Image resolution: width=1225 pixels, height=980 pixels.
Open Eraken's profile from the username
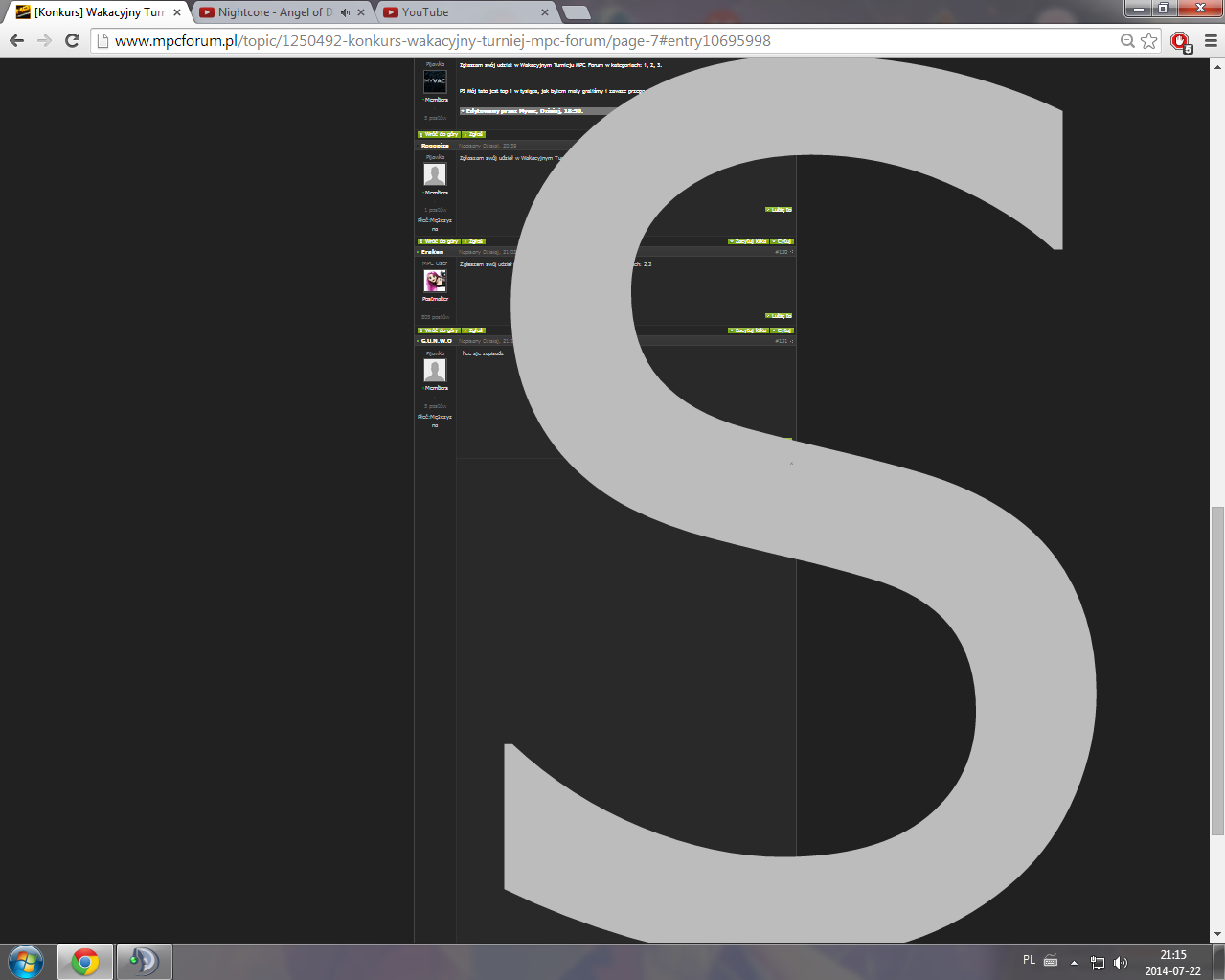coord(432,252)
